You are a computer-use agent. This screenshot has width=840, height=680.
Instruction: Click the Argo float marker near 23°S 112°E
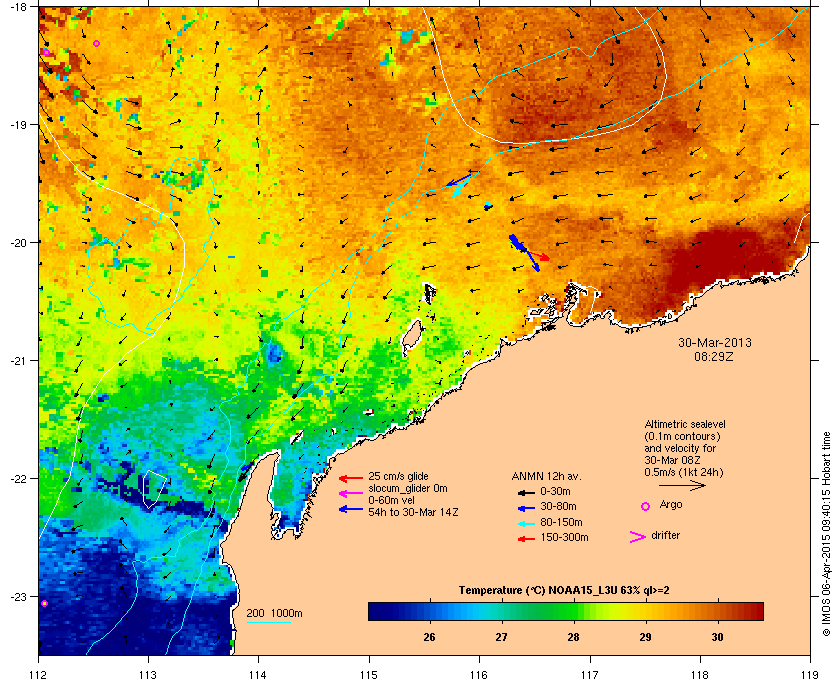pos(44,603)
